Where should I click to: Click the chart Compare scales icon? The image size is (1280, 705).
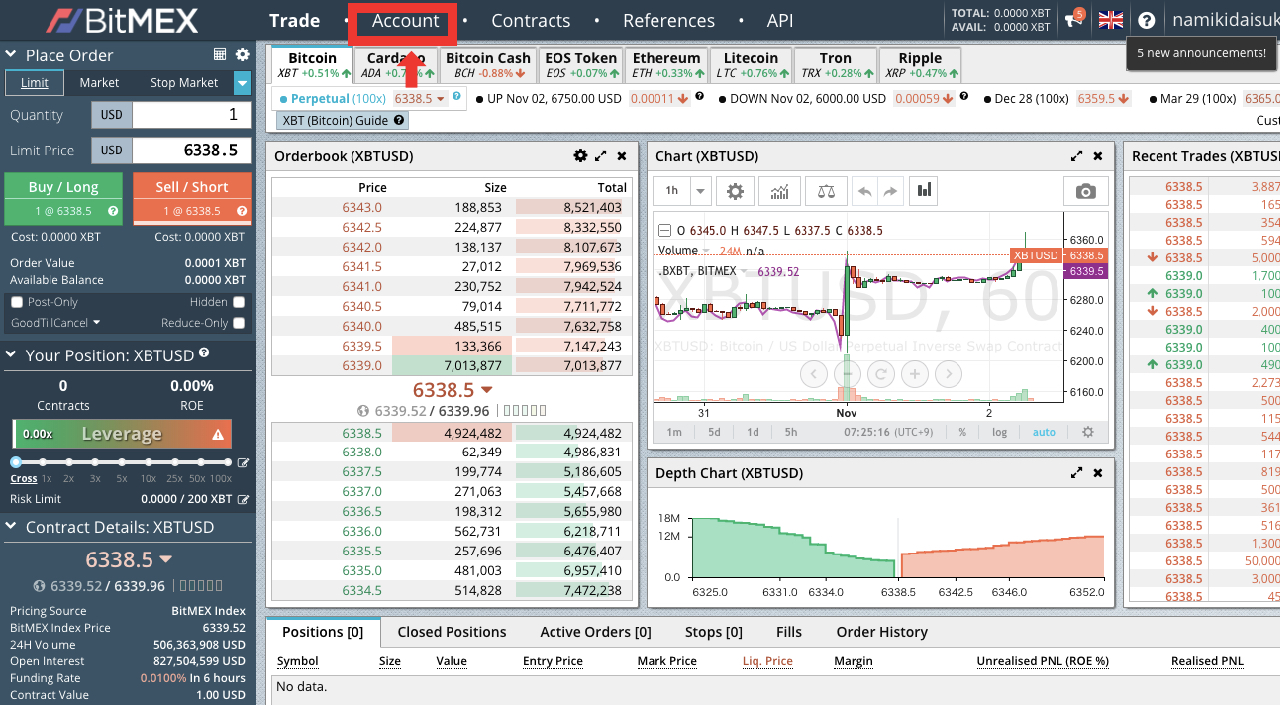[825, 191]
